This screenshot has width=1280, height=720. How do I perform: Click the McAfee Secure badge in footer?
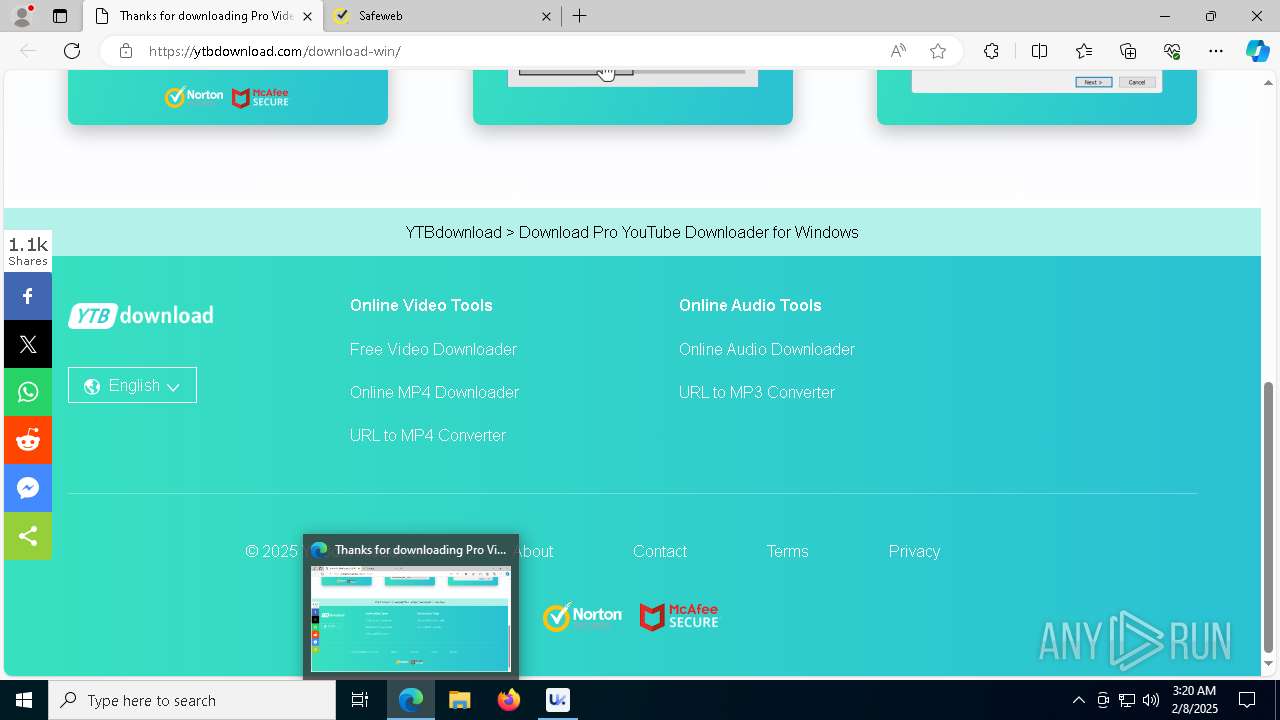pos(679,617)
